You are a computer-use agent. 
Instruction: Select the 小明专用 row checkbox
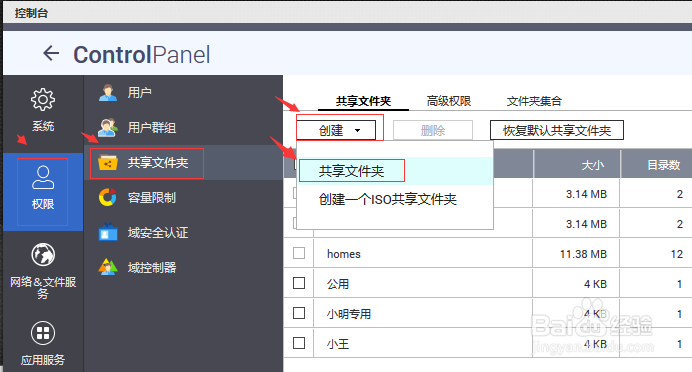(299, 313)
